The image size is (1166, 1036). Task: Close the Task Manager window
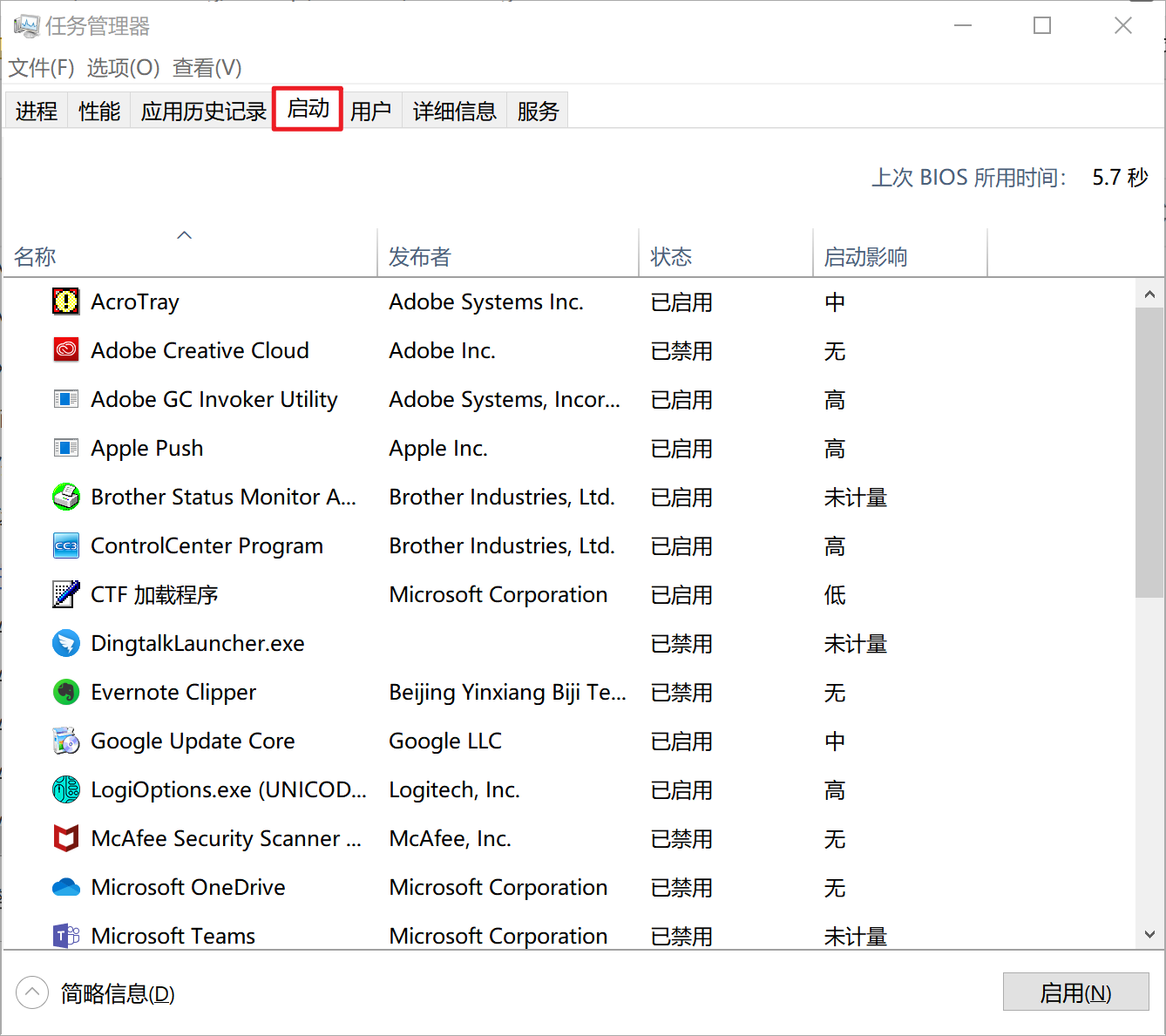1123,25
